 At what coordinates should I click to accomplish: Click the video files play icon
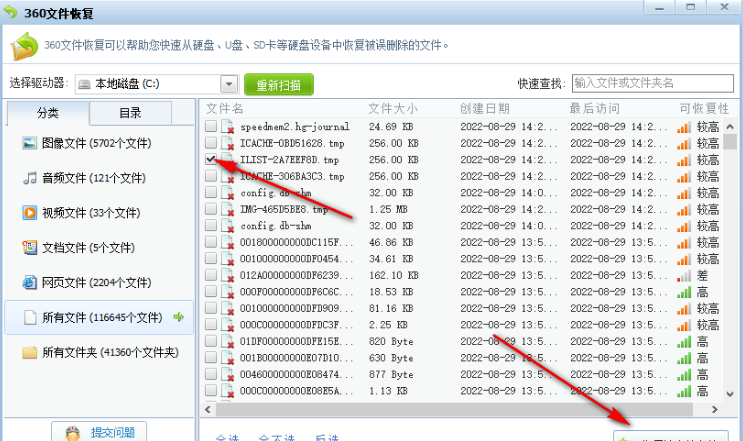(x=30, y=213)
